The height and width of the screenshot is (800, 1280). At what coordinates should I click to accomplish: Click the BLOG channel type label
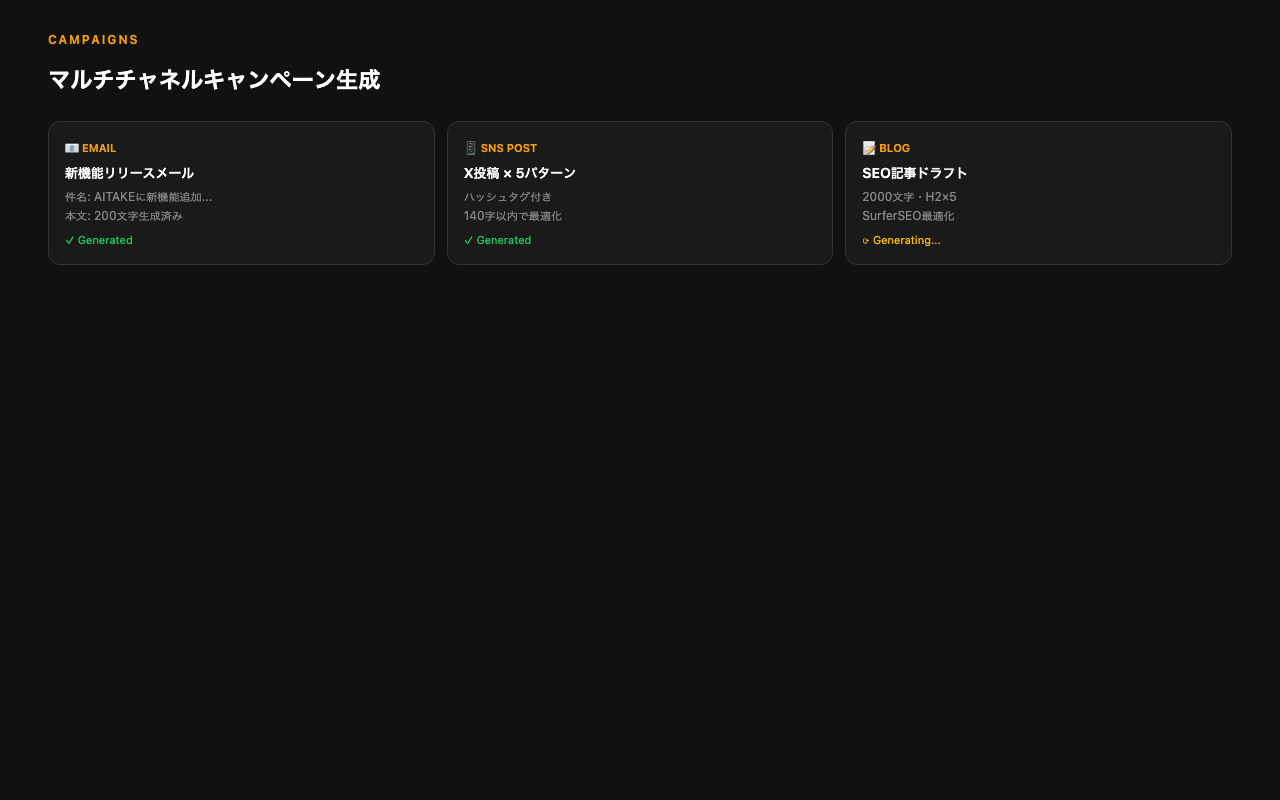894,147
